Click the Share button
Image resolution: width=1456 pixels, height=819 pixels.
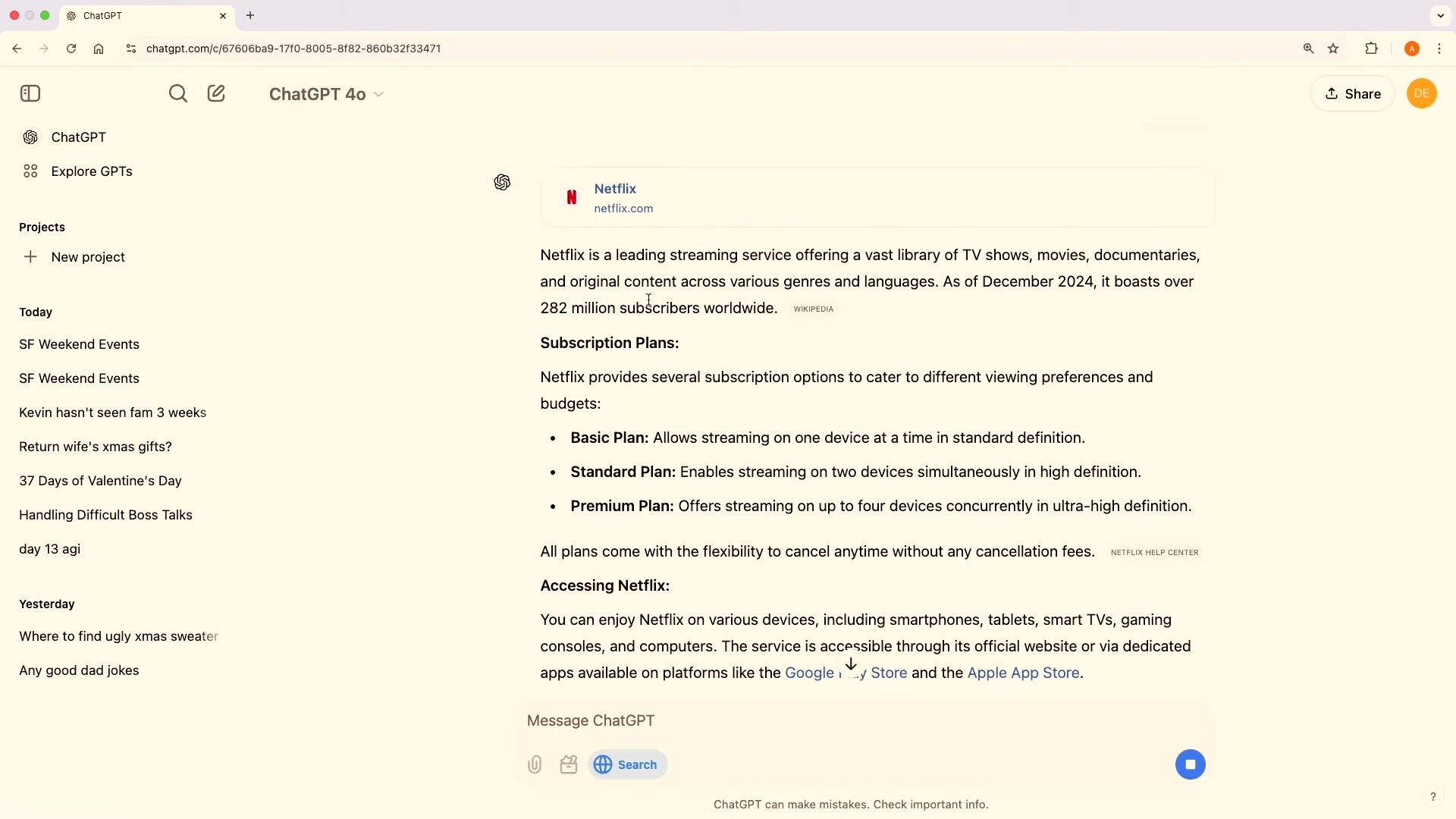pos(1353,93)
